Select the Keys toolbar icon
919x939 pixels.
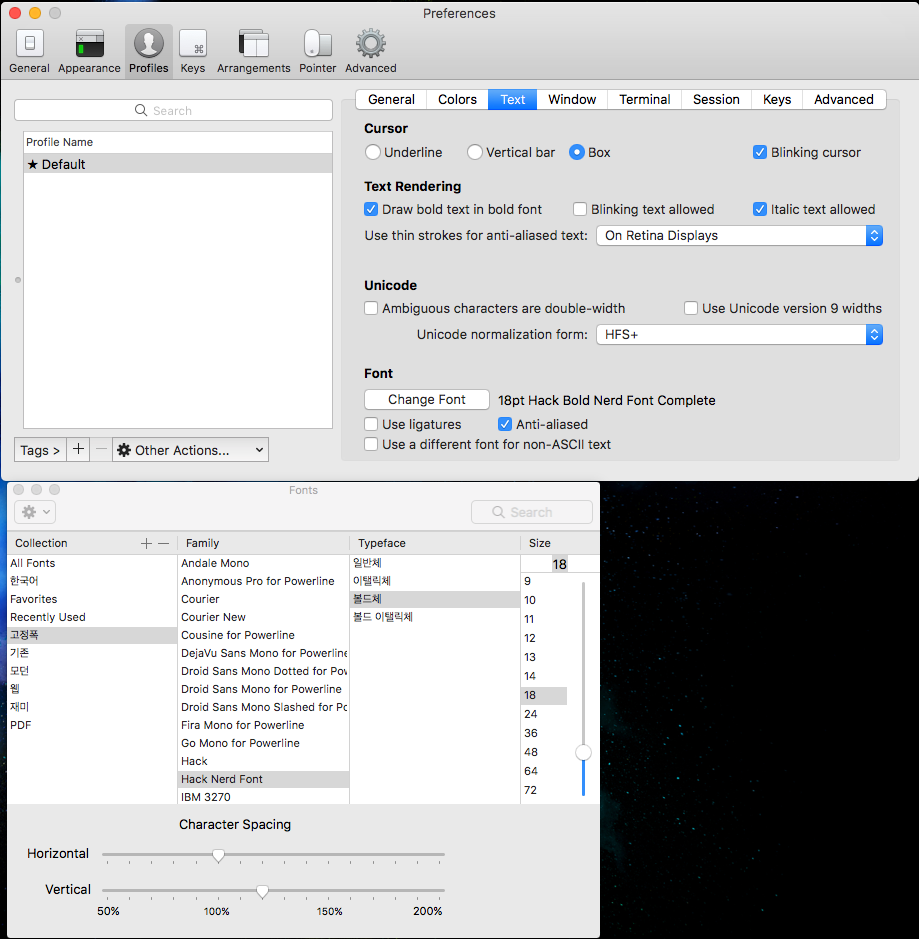click(x=193, y=45)
